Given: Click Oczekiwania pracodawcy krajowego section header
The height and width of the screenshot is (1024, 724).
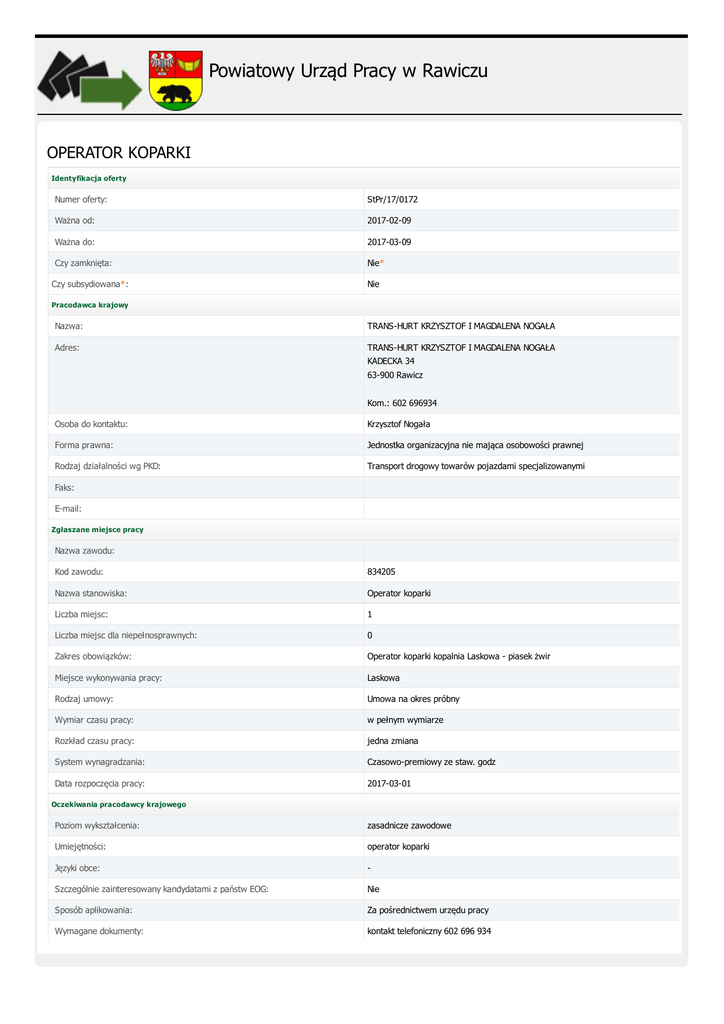Looking at the screenshot, I should point(118,804).
